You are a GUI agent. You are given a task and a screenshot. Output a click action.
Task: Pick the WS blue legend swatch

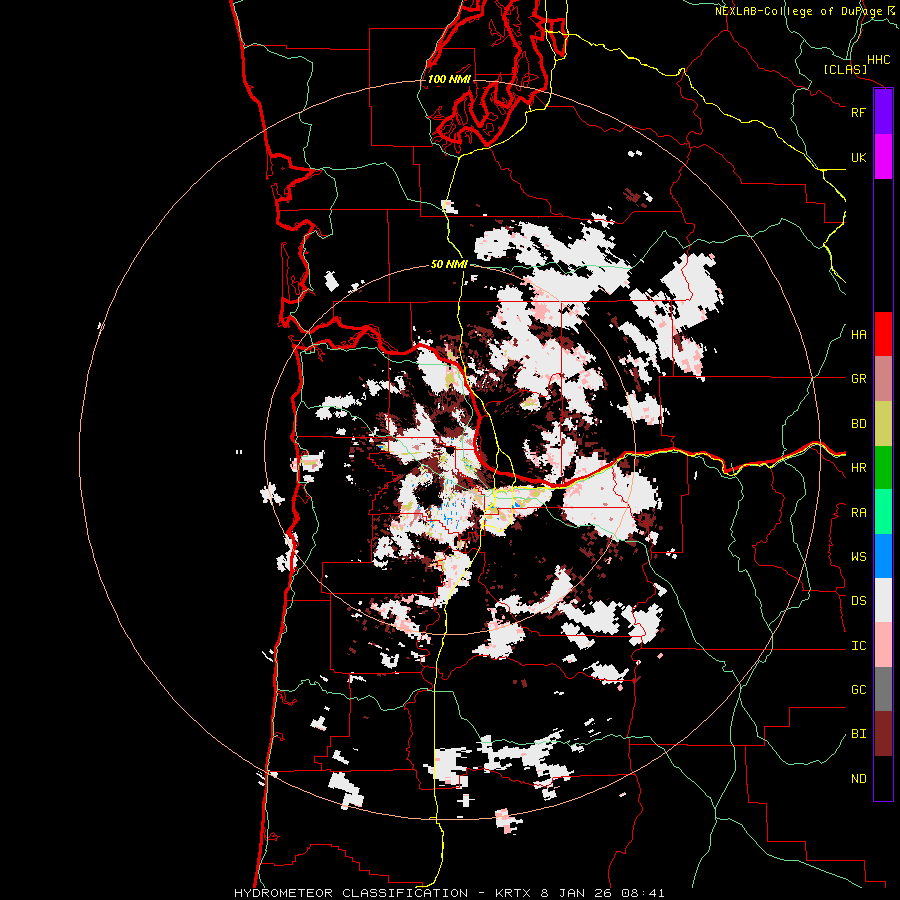(883, 556)
